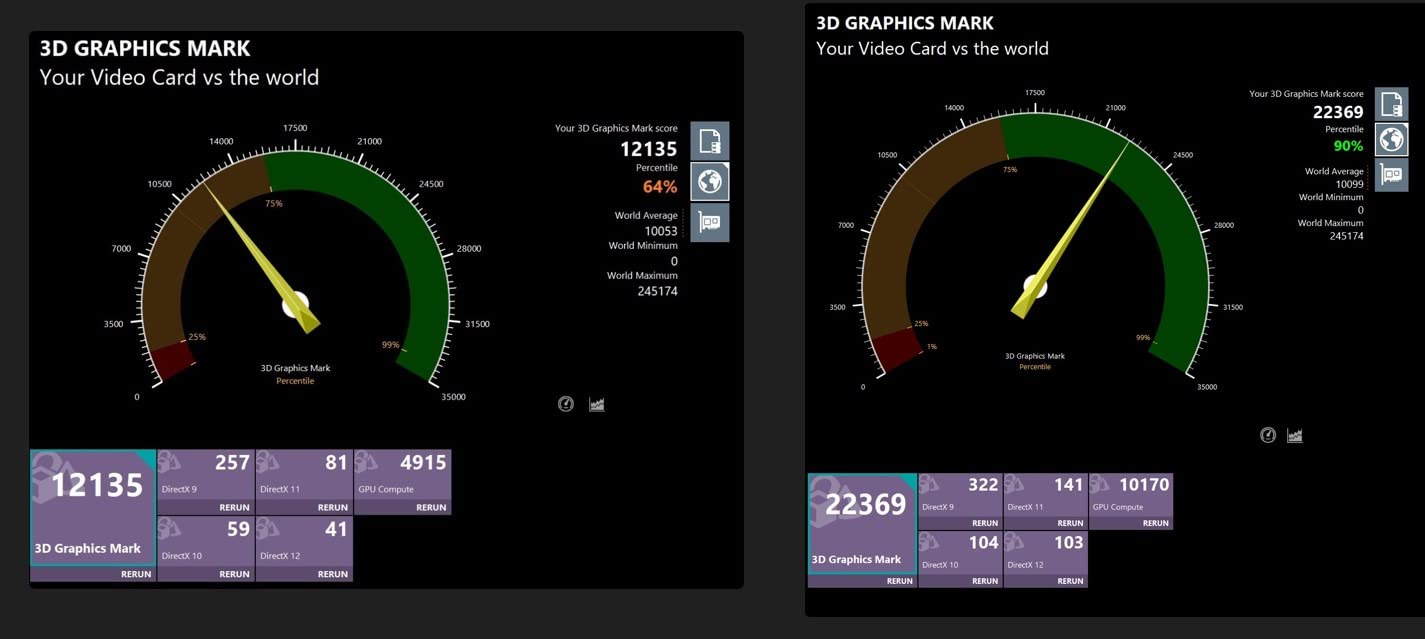Click the document report icon beside score 12135
Image resolution: width=1425 pixels, height=639 pixels.
point(710,141)
